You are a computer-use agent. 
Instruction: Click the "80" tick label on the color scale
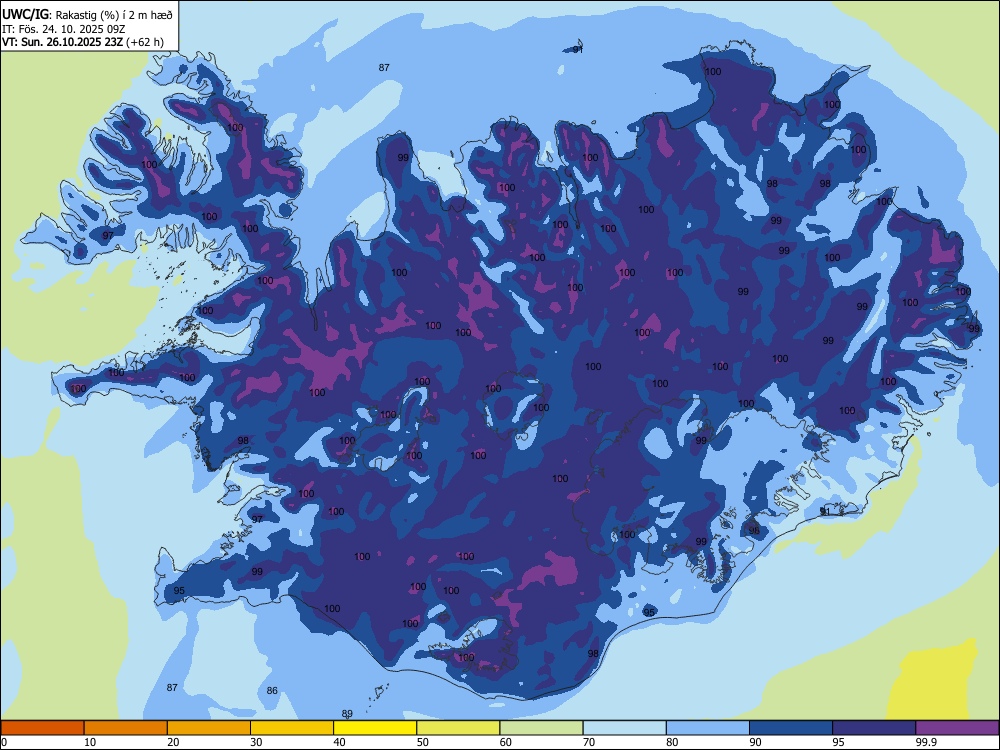672,742
